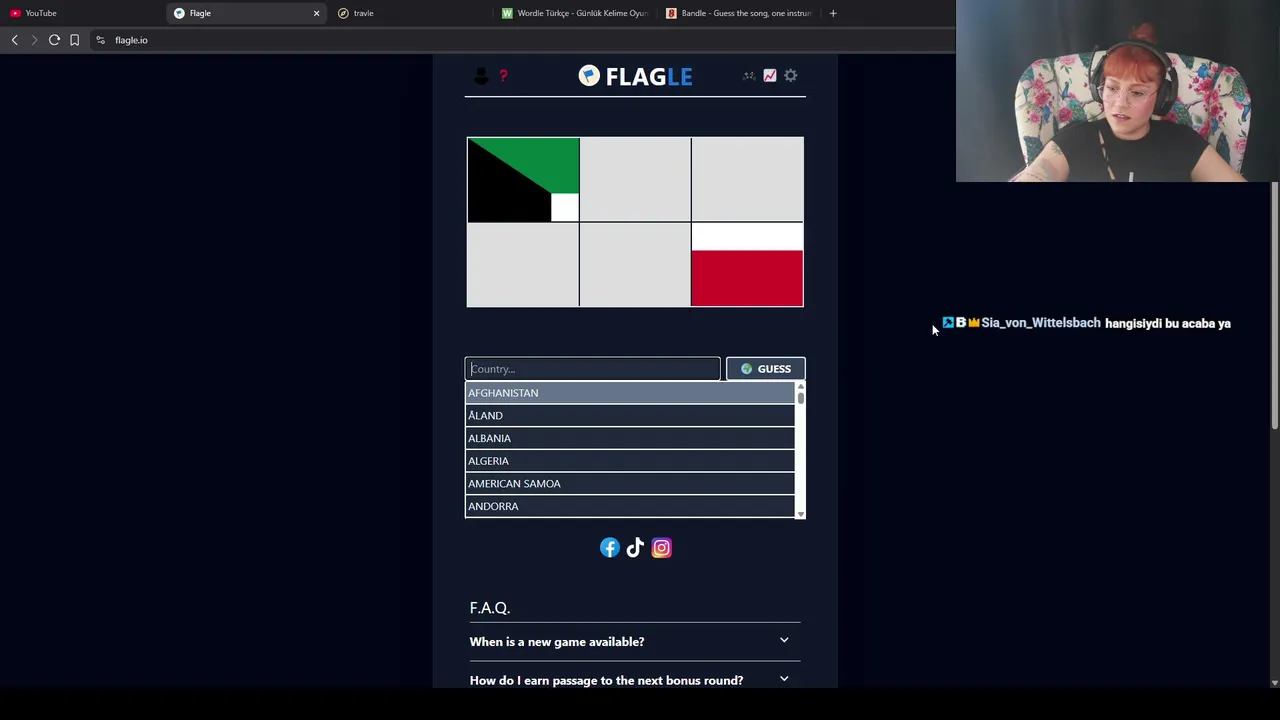This screenshot has width=1280, height=720.
Task: Click the revealed red-white flag tile
Action: [747, 265]
